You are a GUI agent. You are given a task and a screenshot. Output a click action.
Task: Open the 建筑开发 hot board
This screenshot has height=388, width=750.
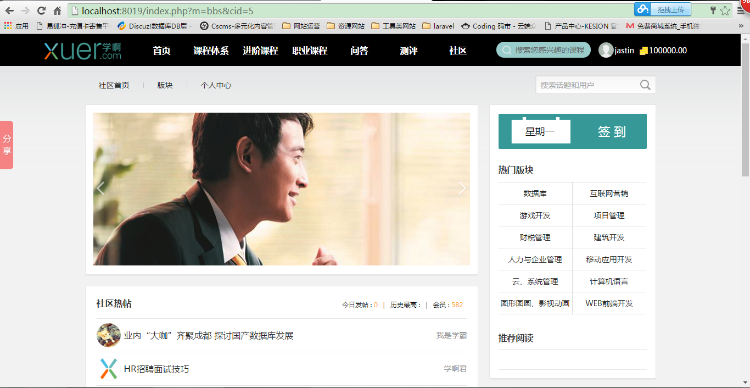(609, 238)
